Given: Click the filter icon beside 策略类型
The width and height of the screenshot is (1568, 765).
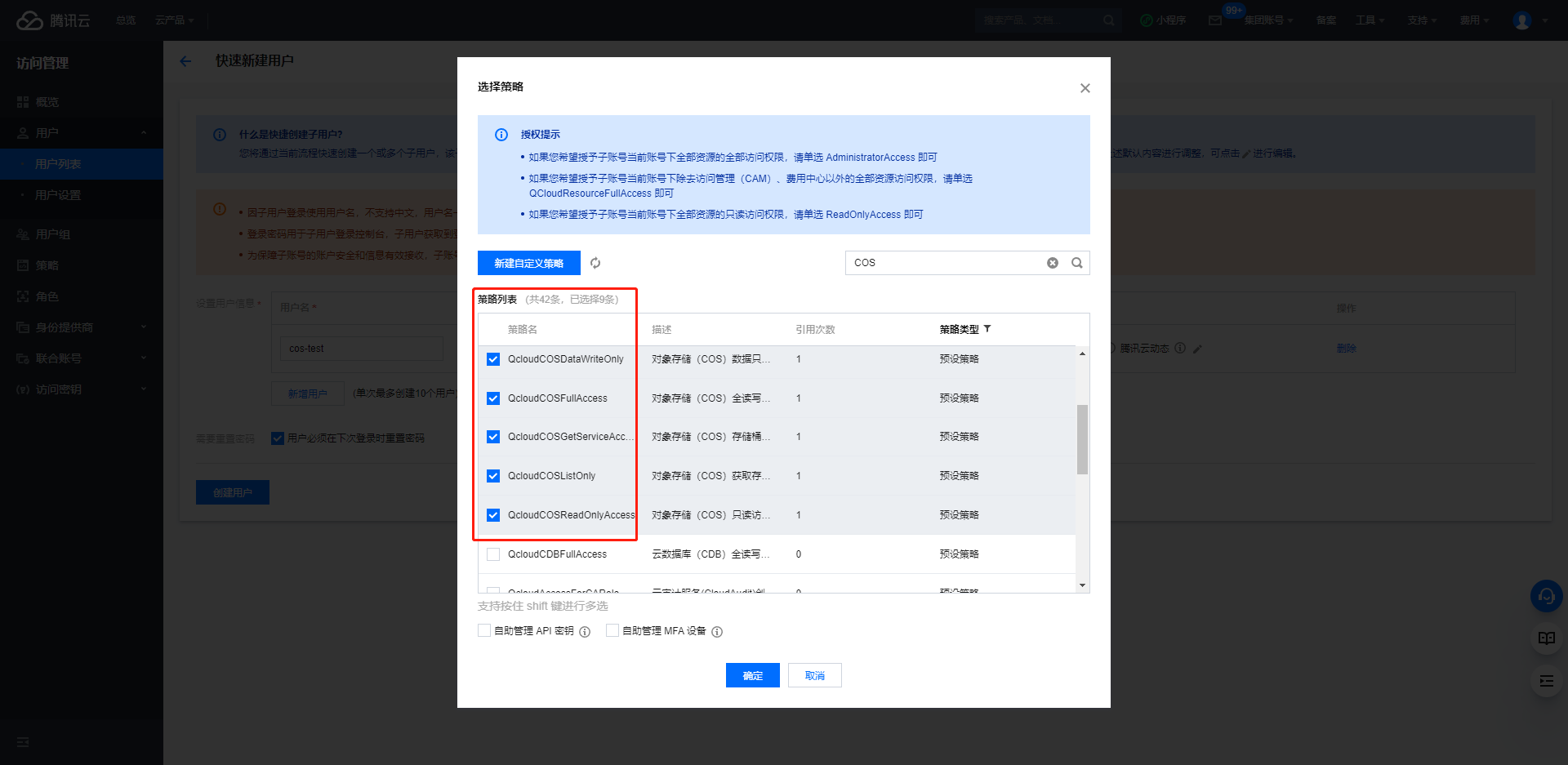Looking at the screenshot, I should point(987,329).
